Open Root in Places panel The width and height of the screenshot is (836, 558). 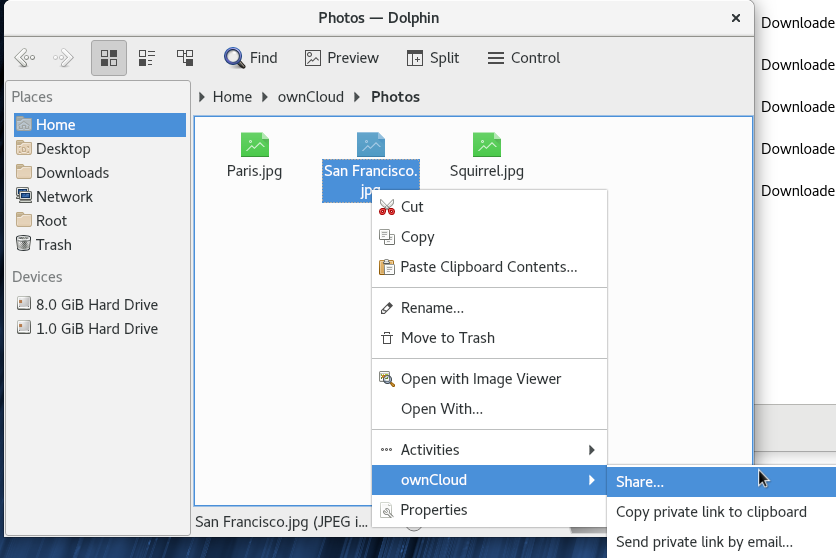pos(100,221)
